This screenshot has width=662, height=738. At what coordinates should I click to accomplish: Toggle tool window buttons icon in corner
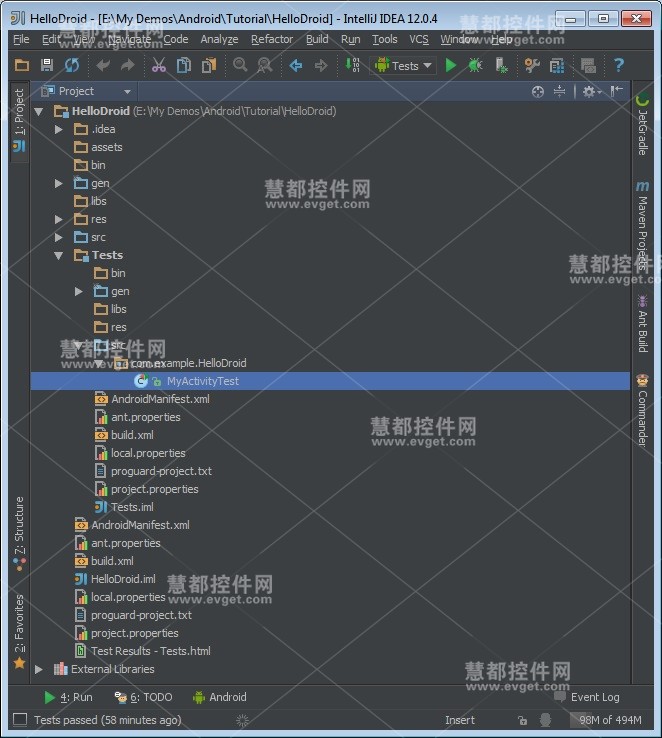pyautogui.click(x=20, y=719)
